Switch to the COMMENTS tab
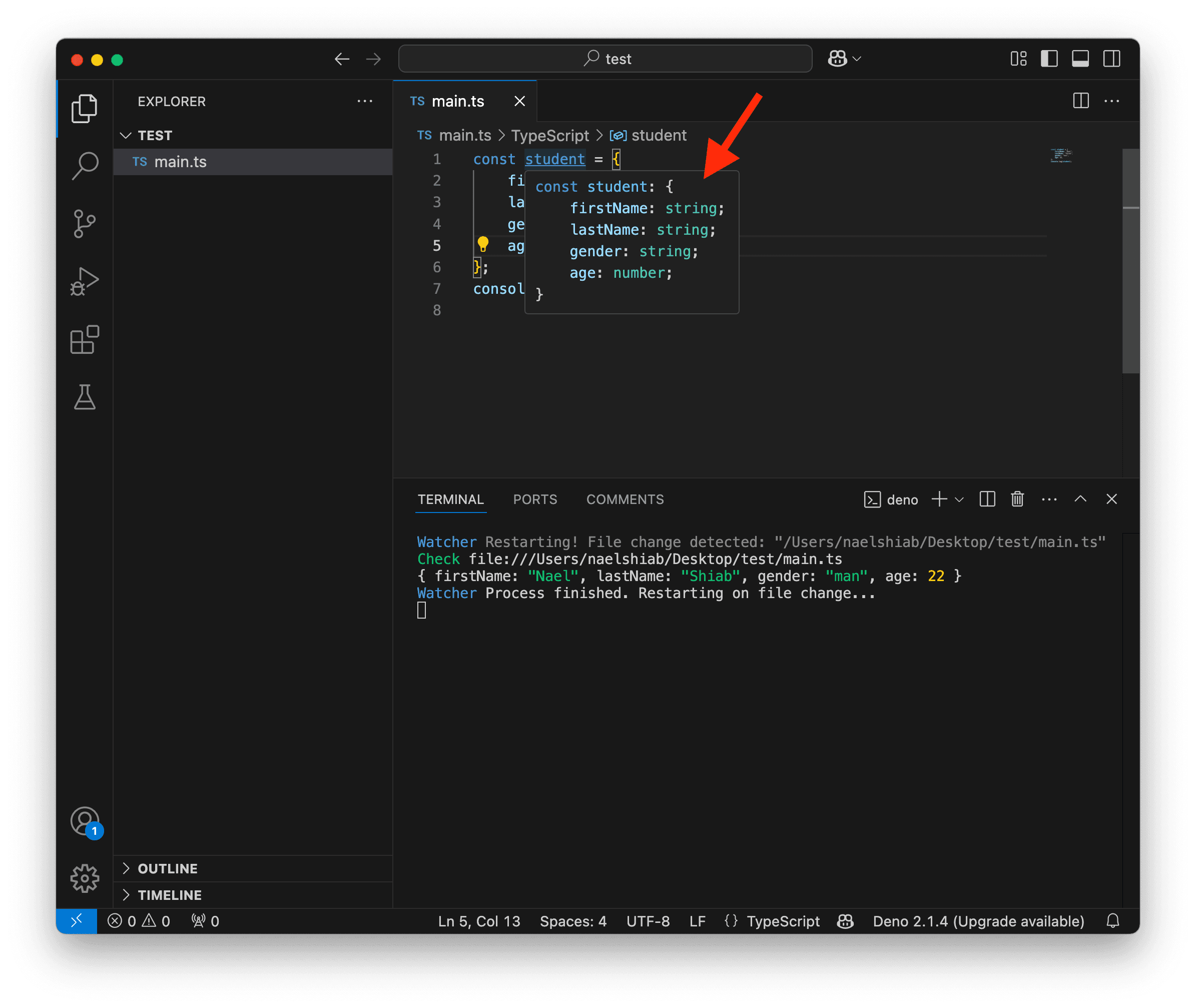 tap(625, 499)
